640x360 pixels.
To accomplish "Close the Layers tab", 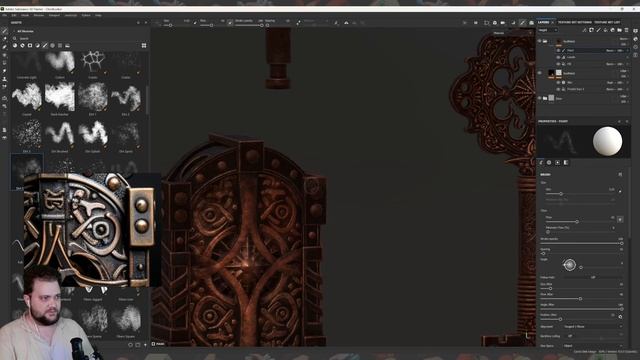I will 553,22.
